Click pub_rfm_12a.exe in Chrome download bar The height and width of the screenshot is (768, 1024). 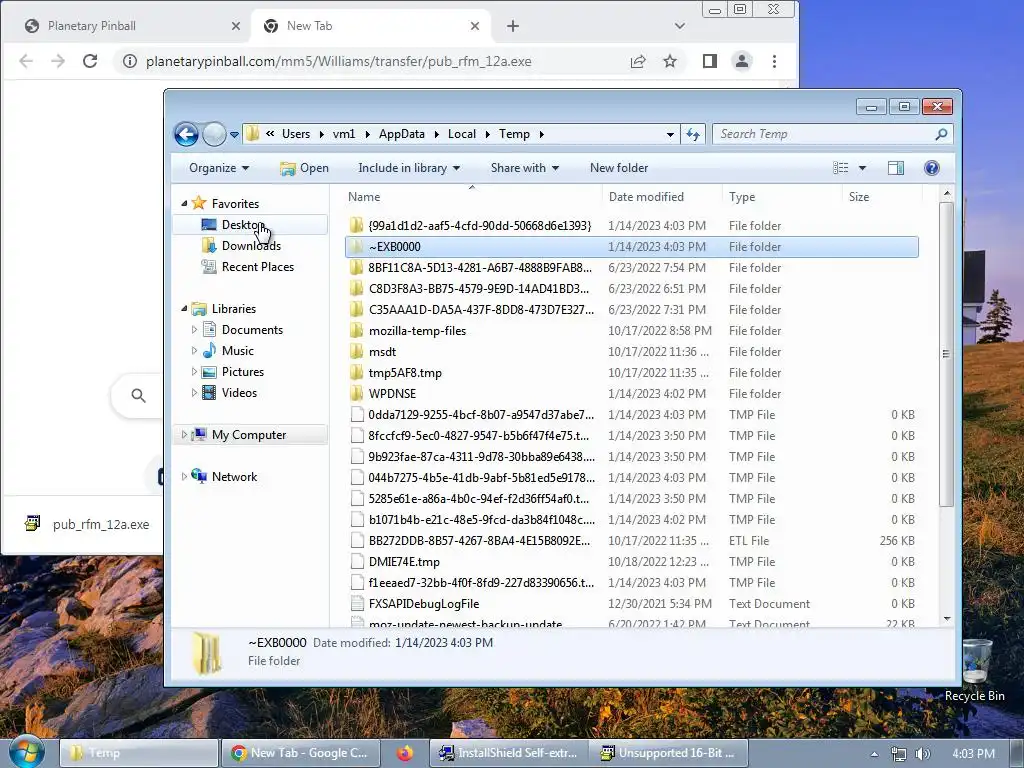88,524
